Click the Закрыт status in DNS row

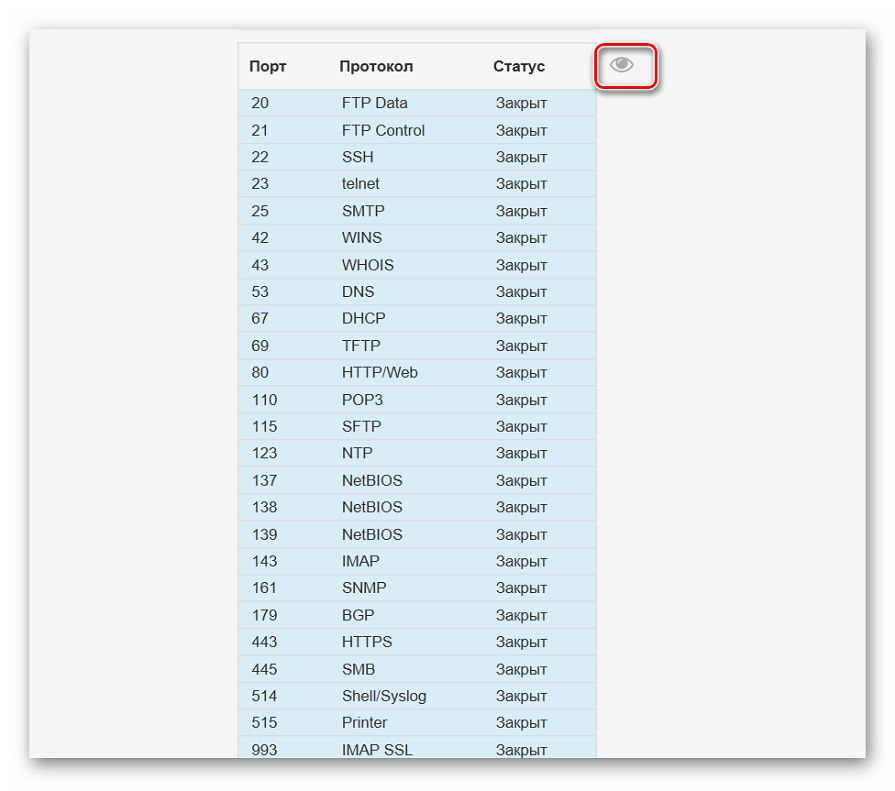pos(521,292)
